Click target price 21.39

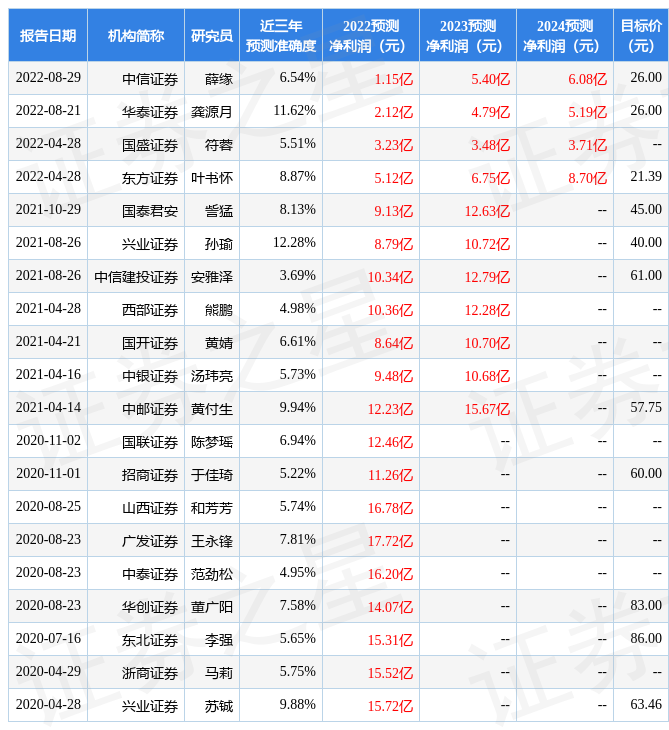pyautogui.click(x=646, y=176)
